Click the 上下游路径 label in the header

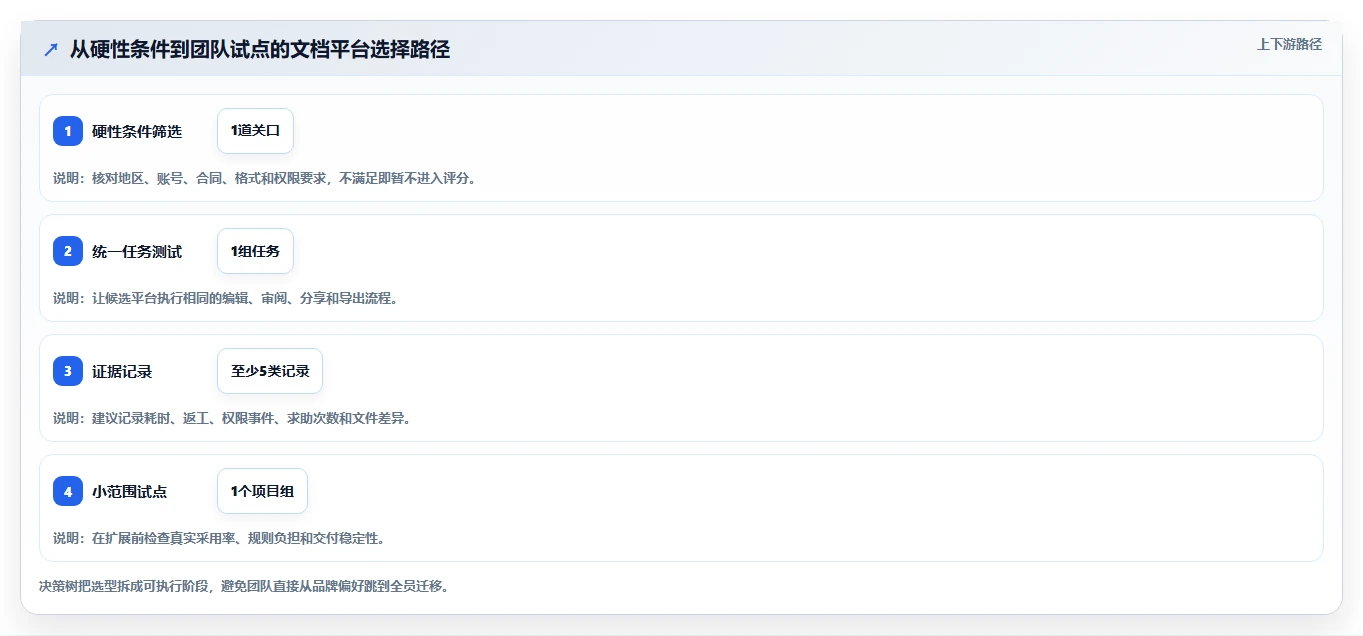(1289, 44)
